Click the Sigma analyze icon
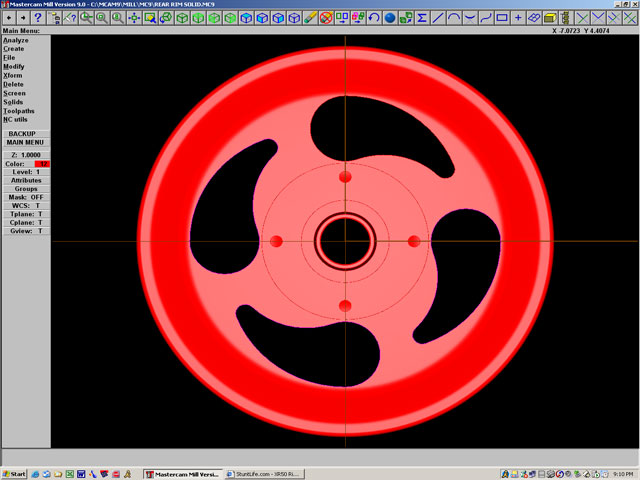This screenshot has width=640, height=480. click(422, 18)
